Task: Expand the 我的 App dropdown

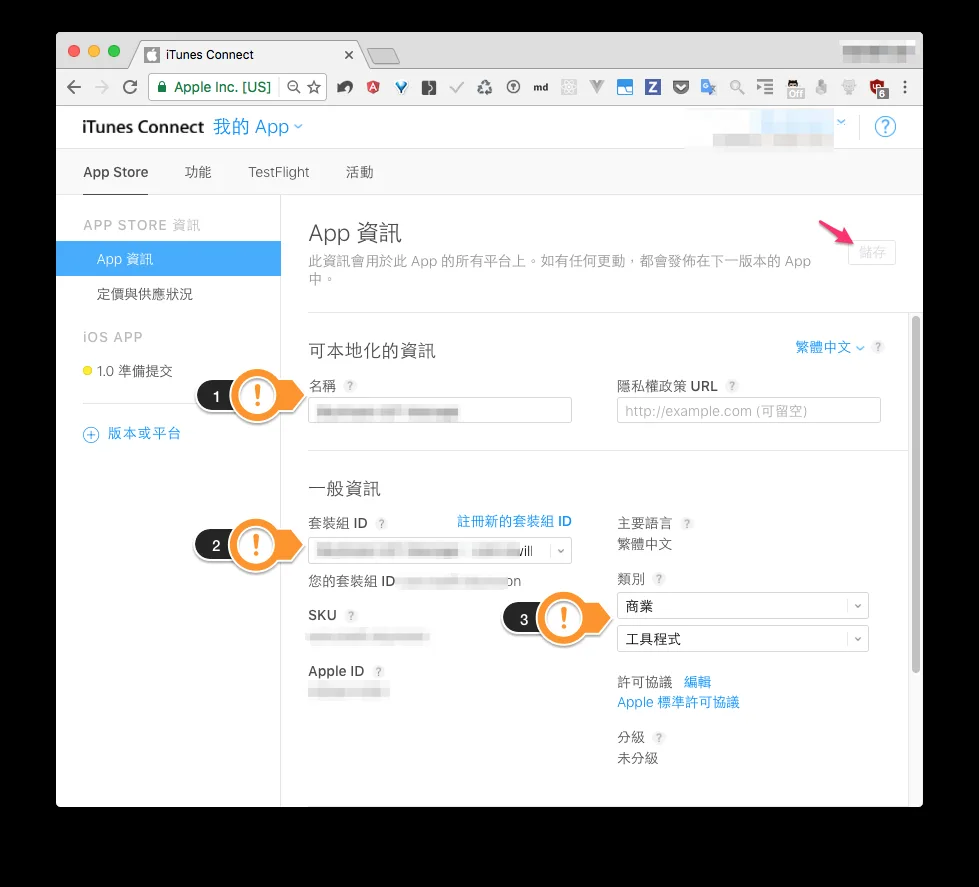Action: [258, 127]
